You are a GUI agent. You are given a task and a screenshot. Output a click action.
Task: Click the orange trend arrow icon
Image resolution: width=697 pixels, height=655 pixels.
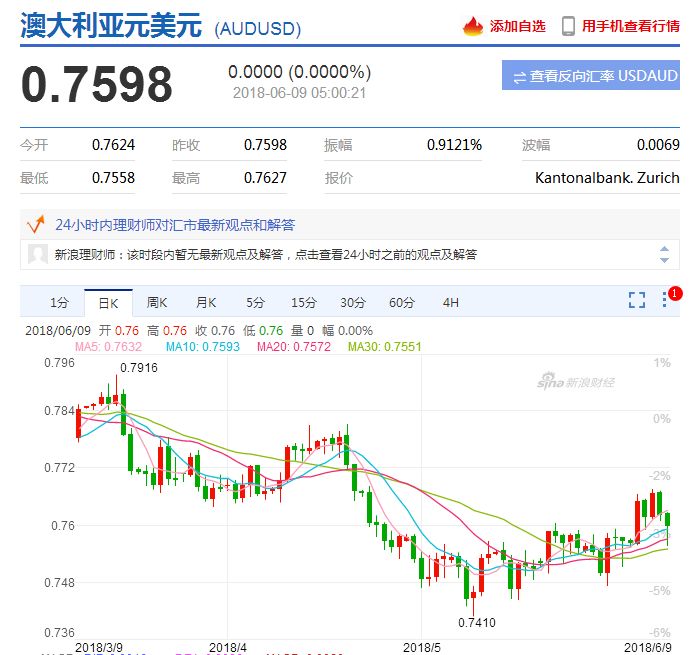pyautogui.click(x=36, y=224)
